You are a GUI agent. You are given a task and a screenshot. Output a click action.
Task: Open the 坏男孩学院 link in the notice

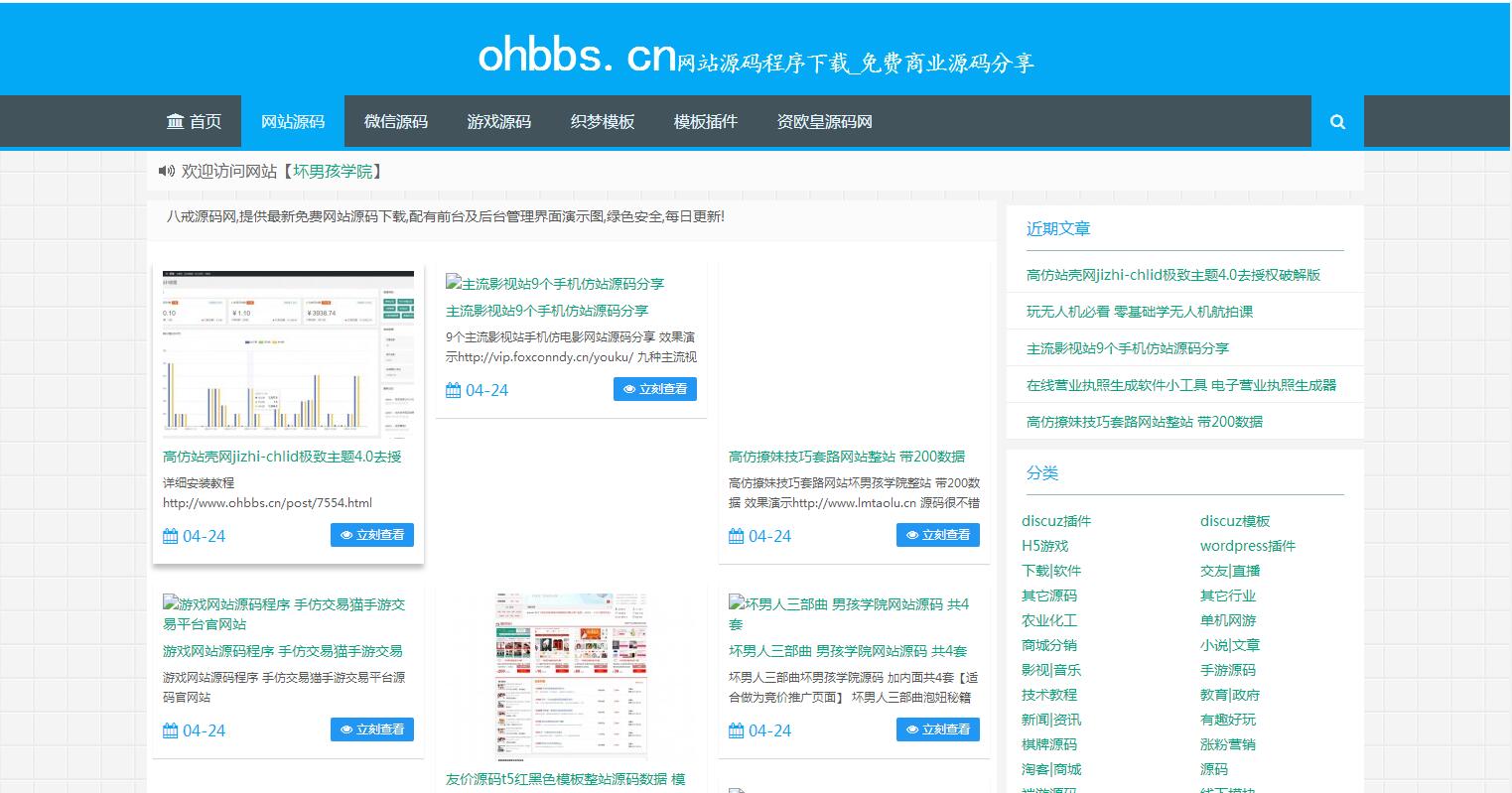[343, 170]
